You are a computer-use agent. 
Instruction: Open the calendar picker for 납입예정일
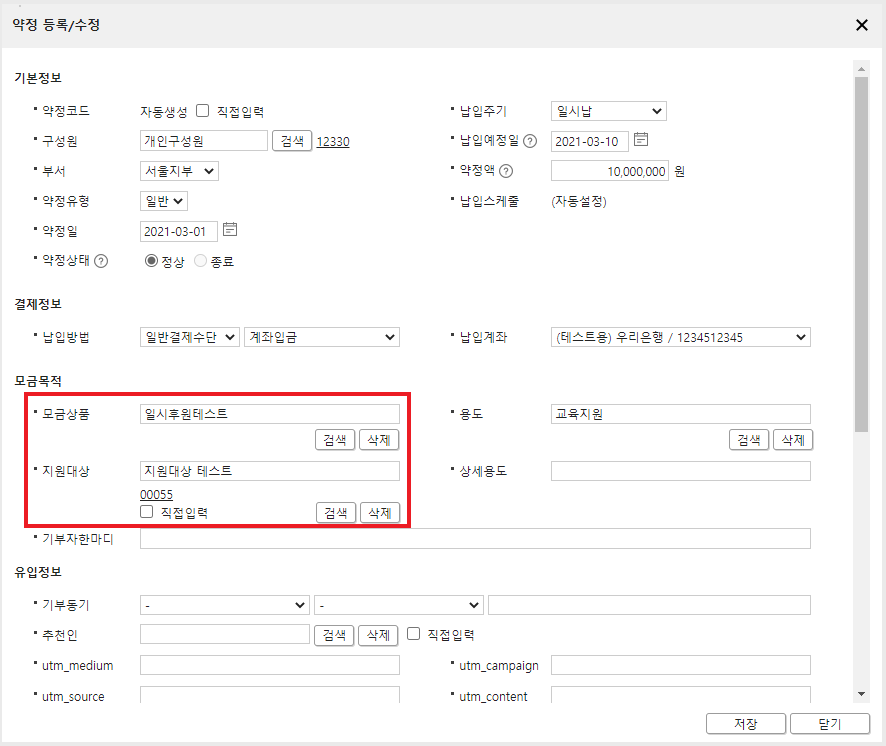click(x=641, y=140)
